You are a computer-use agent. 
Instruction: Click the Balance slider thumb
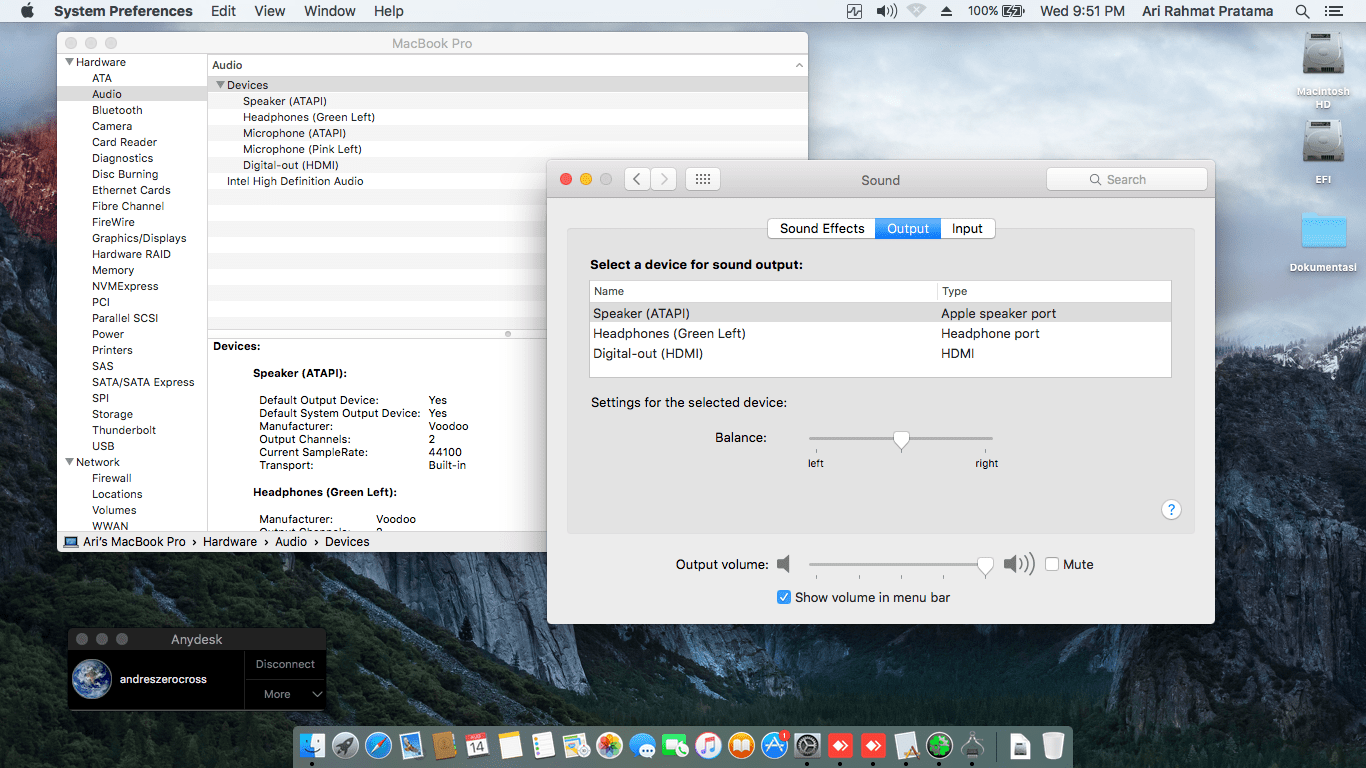point(901,440)
